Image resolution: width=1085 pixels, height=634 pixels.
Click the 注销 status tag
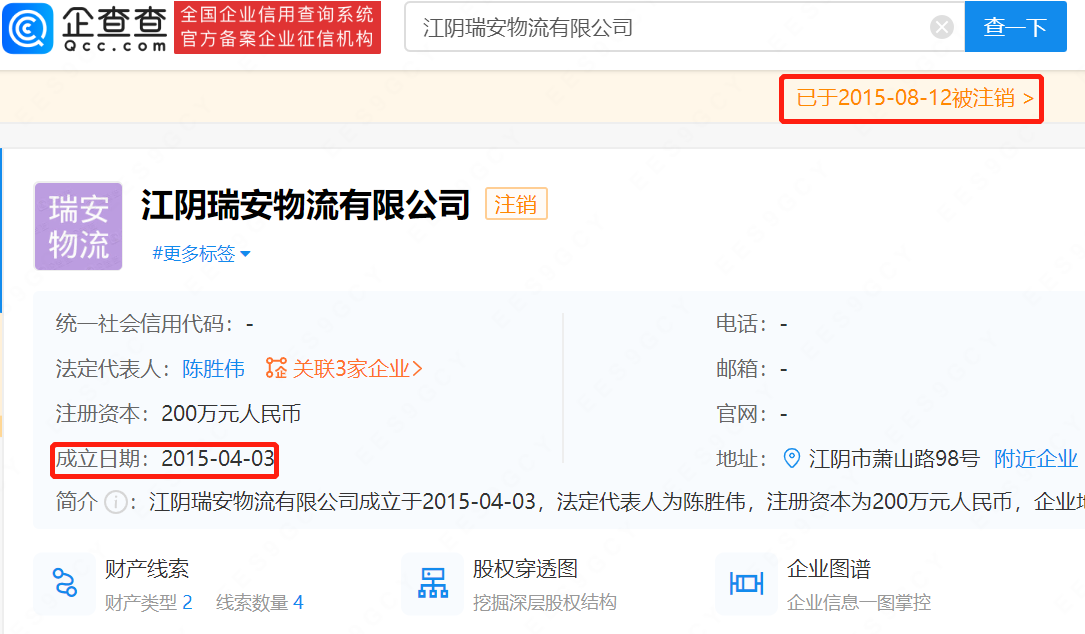click(516, 205)
